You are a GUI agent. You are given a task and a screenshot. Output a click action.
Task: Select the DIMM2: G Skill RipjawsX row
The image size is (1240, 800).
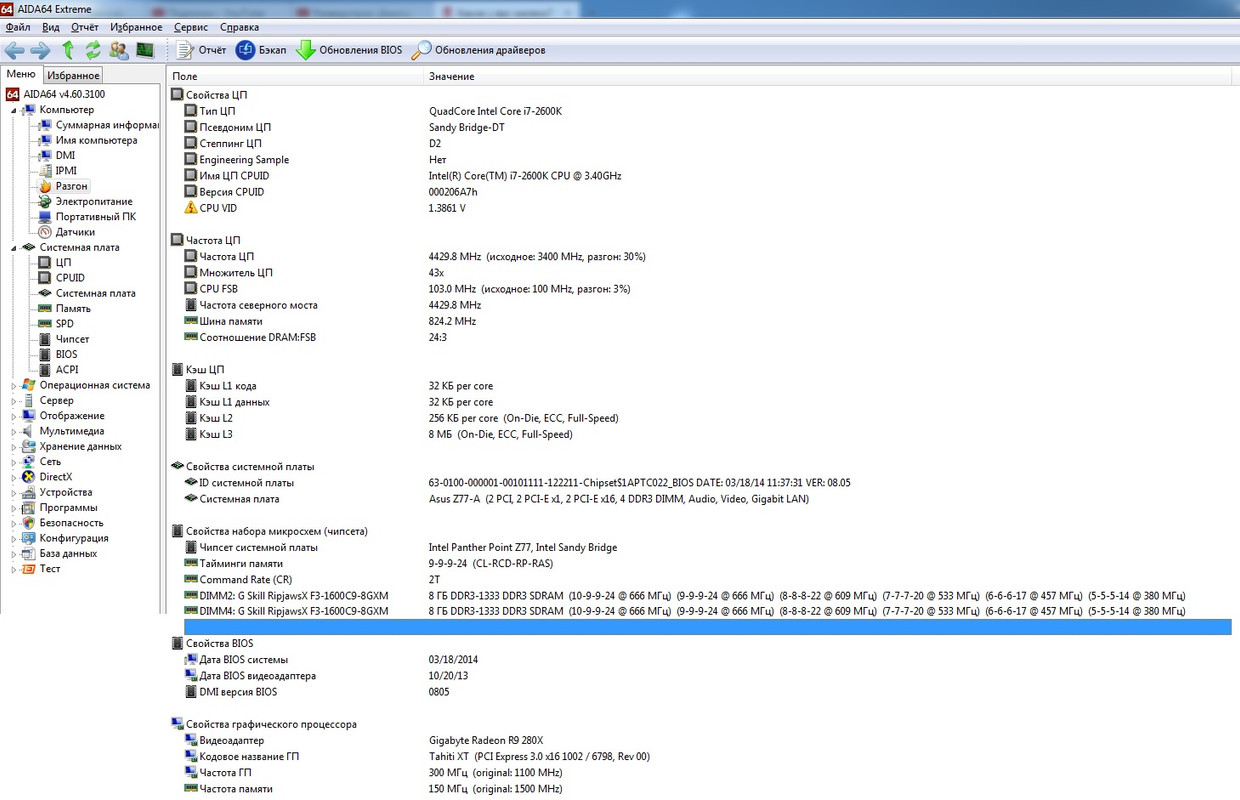pyautogui.click(x=707, y=596)
